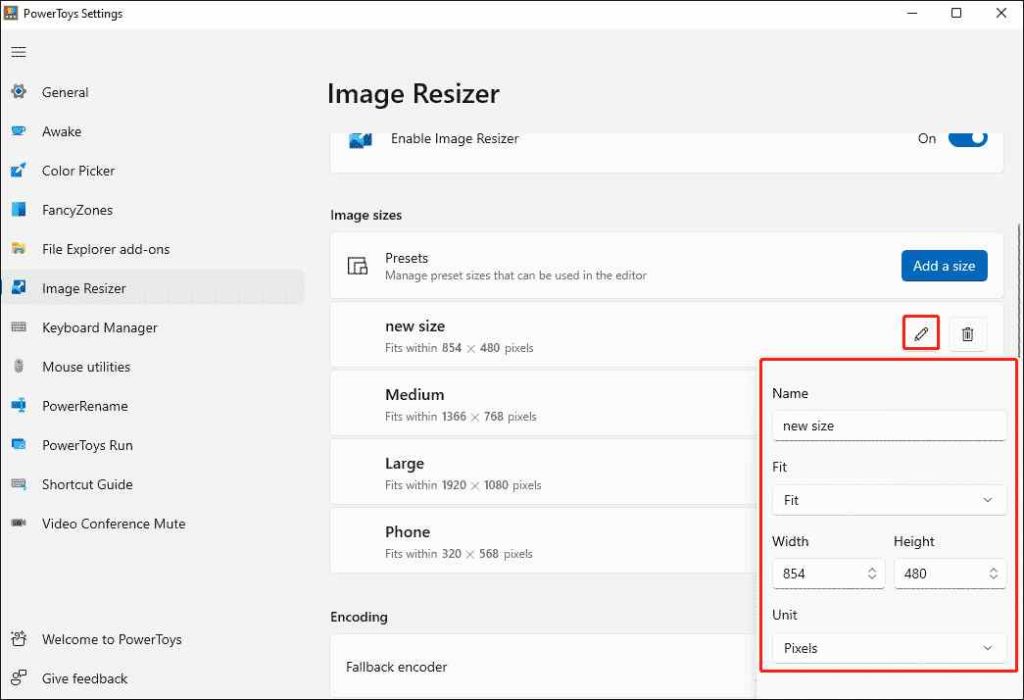Click the PowerRename icon
Image resolution: width=1024 pixels, height=700 pixels.
19,406
